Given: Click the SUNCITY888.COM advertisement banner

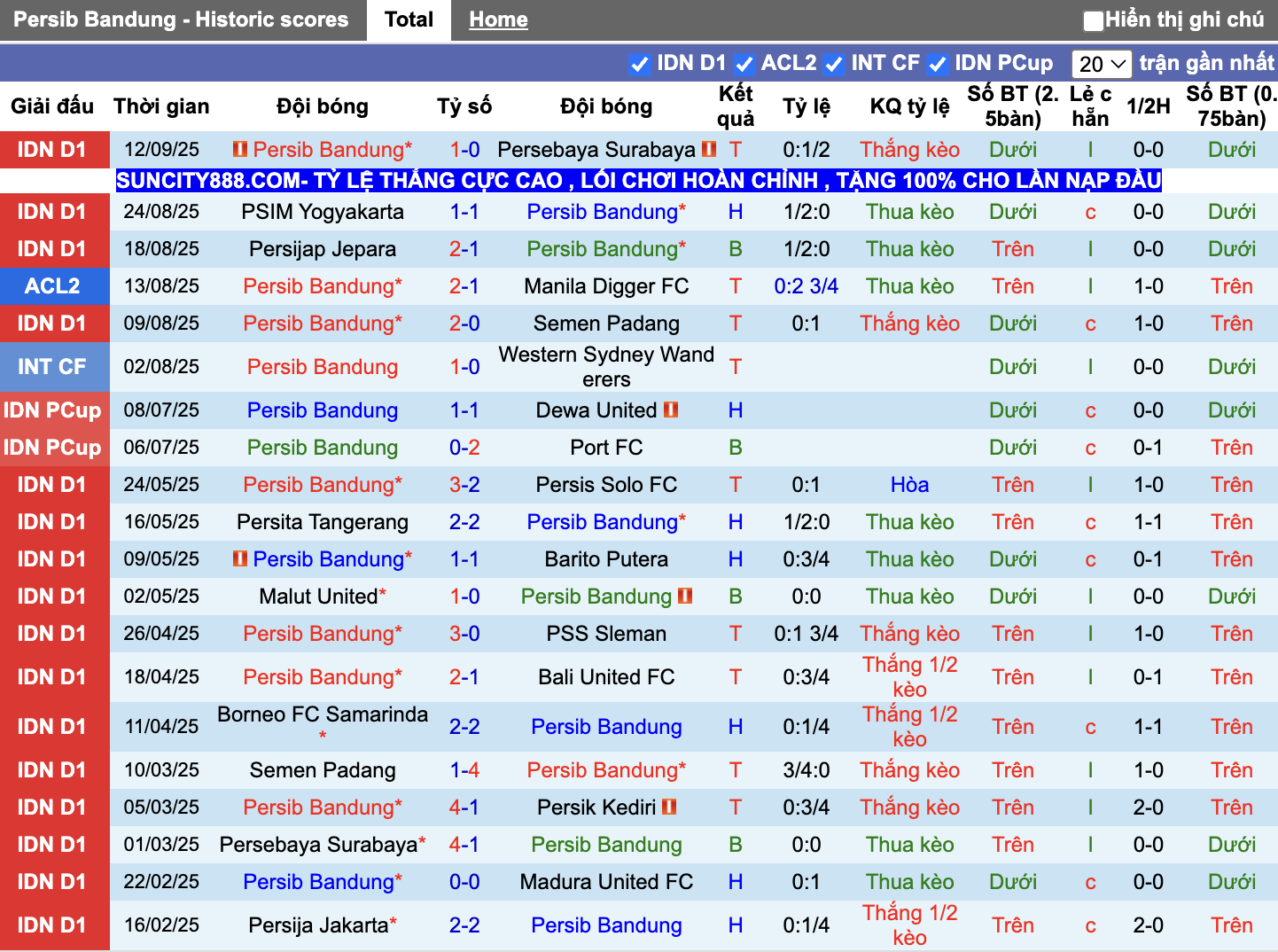Looking at the screenshot, I should point(638,181).
